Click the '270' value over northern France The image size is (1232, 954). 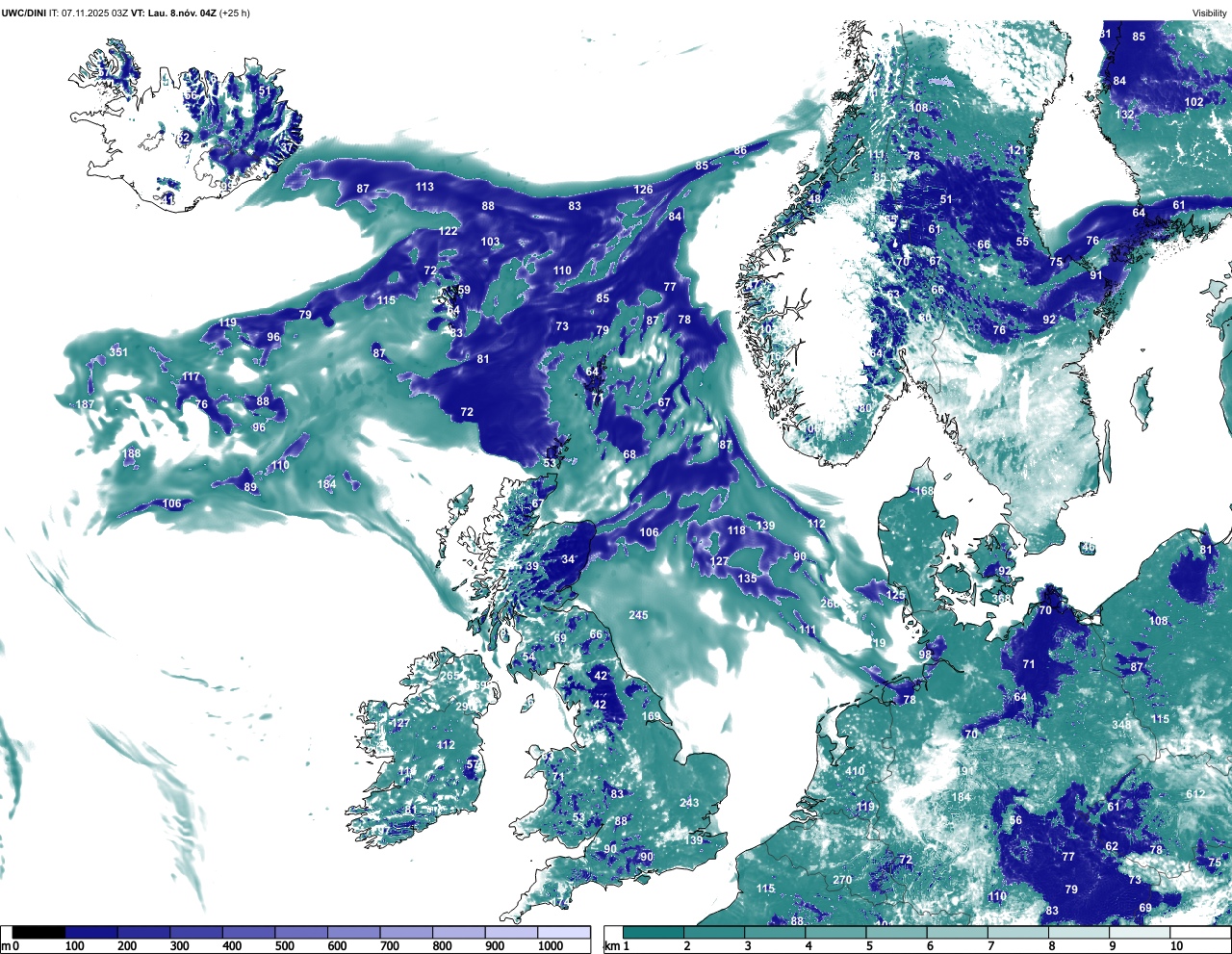tap(842, 880)
